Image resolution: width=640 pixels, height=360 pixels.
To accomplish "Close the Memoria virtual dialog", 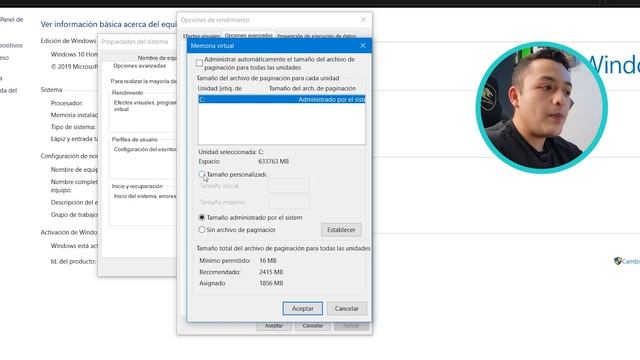I will (x=363, y=46).
